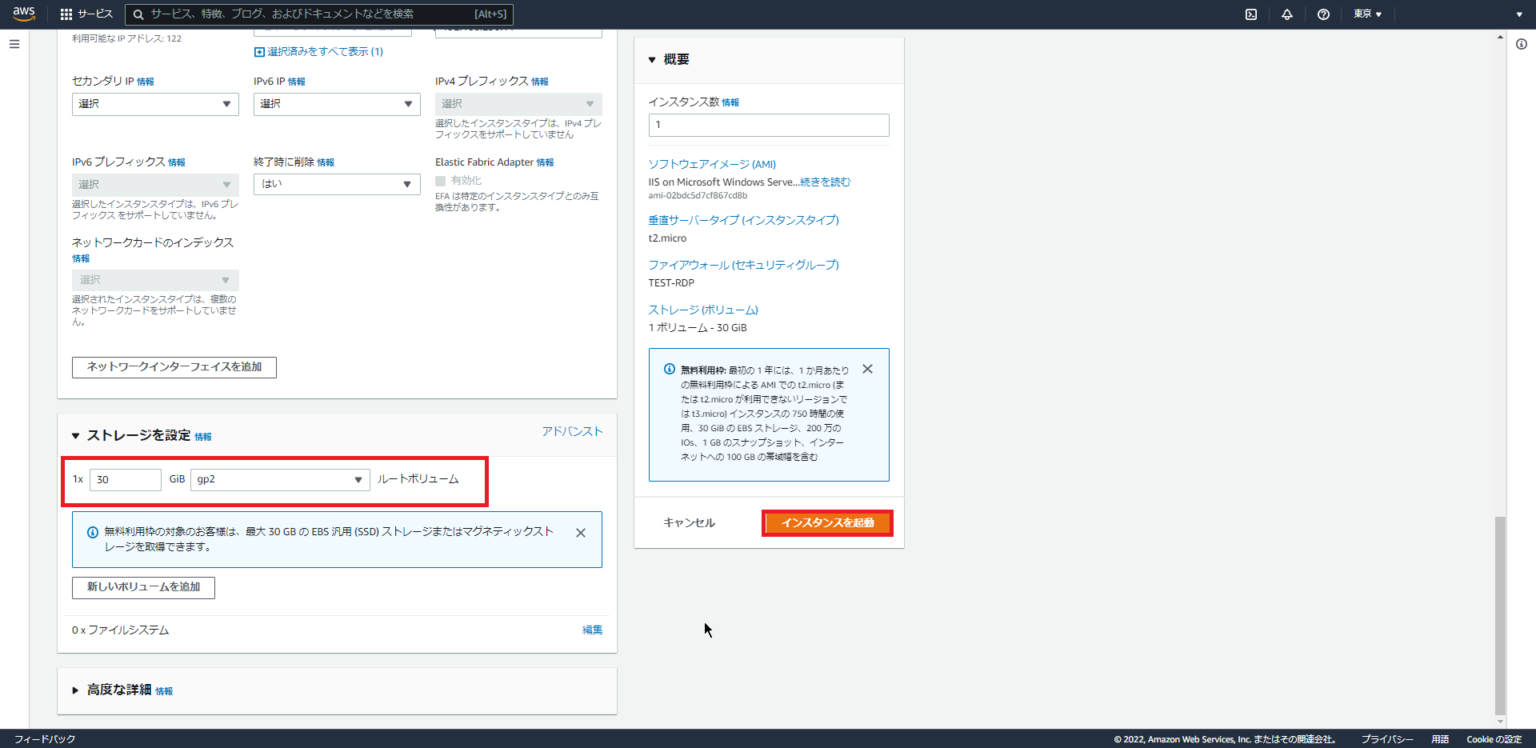Click the search magnifier in the top bar

[136, 14]
